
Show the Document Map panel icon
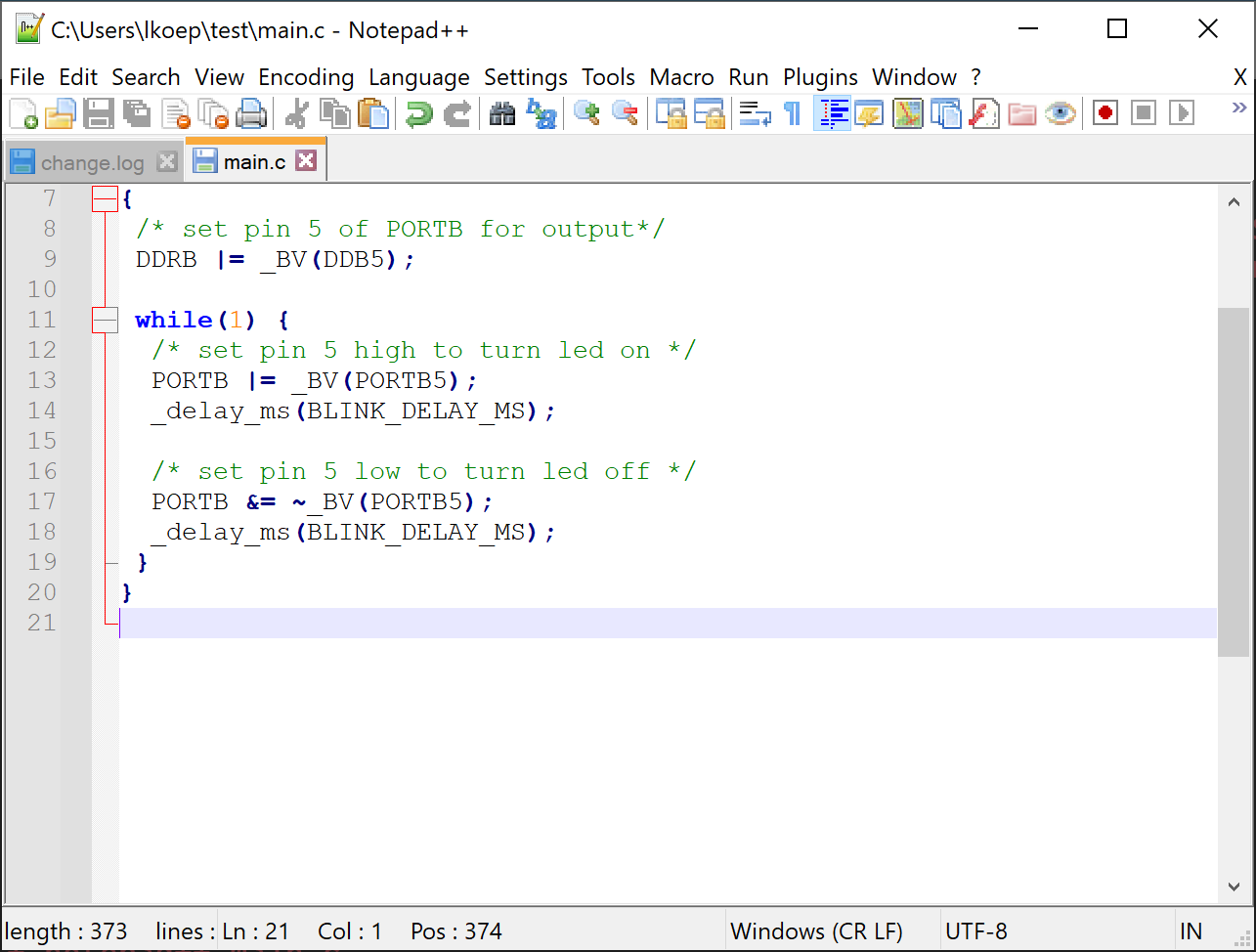coord(908,113)
